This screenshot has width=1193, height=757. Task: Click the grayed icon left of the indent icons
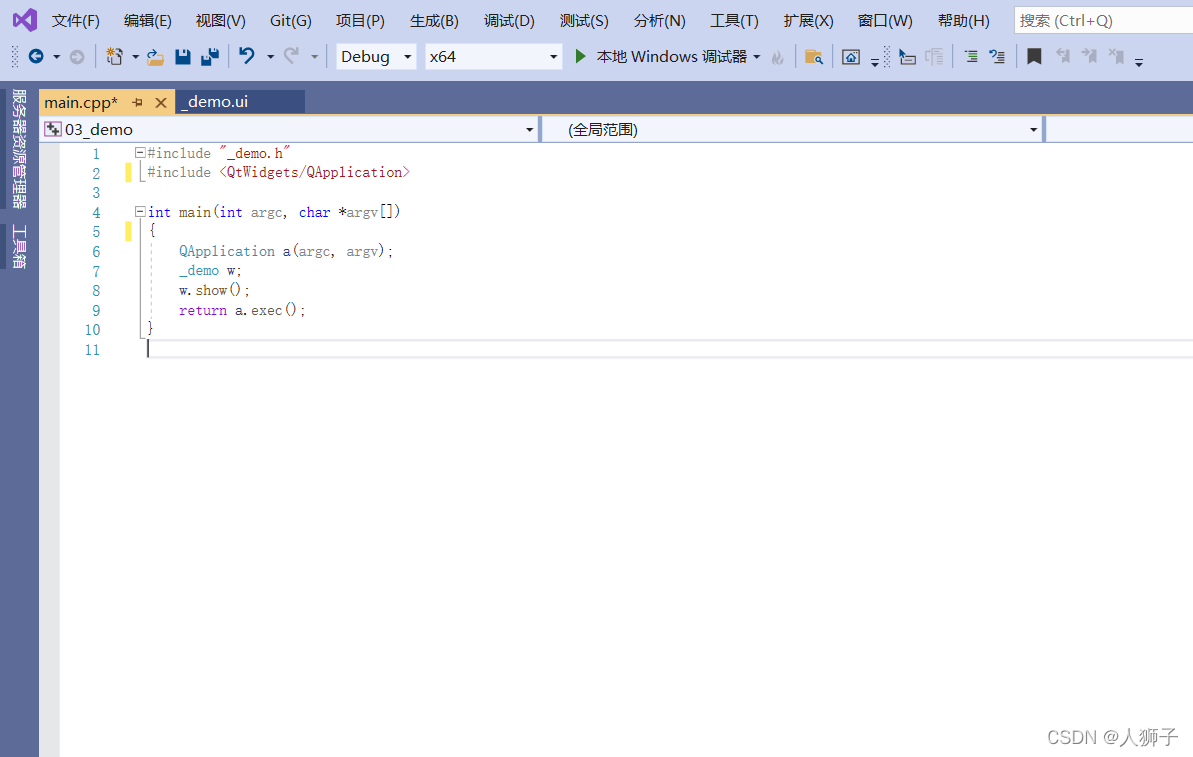(x=934, y=57)
